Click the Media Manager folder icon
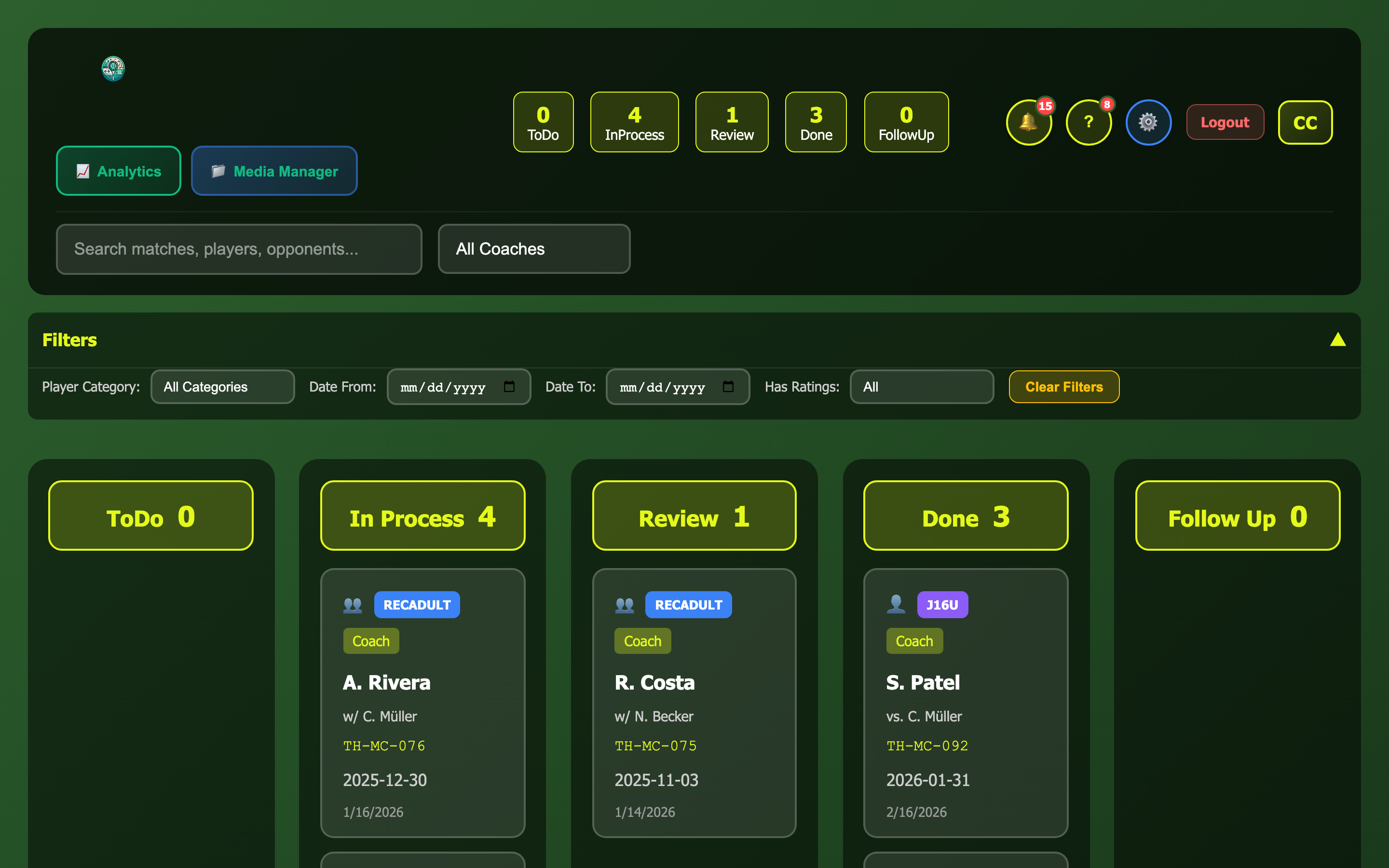The height and width of the screenshot is (868, 1389). click(218, 171)
